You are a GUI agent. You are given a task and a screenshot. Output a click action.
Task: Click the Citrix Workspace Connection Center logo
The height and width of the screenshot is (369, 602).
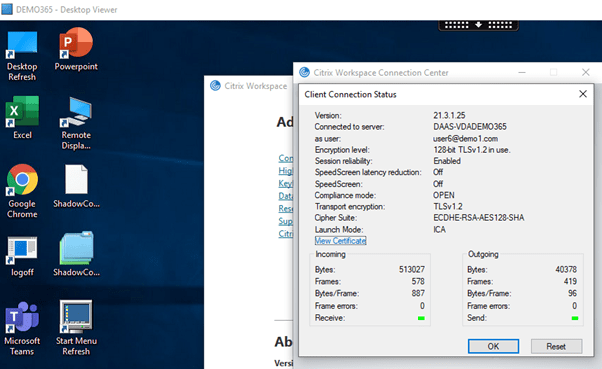pyautogui.click(x=304, y=72)
